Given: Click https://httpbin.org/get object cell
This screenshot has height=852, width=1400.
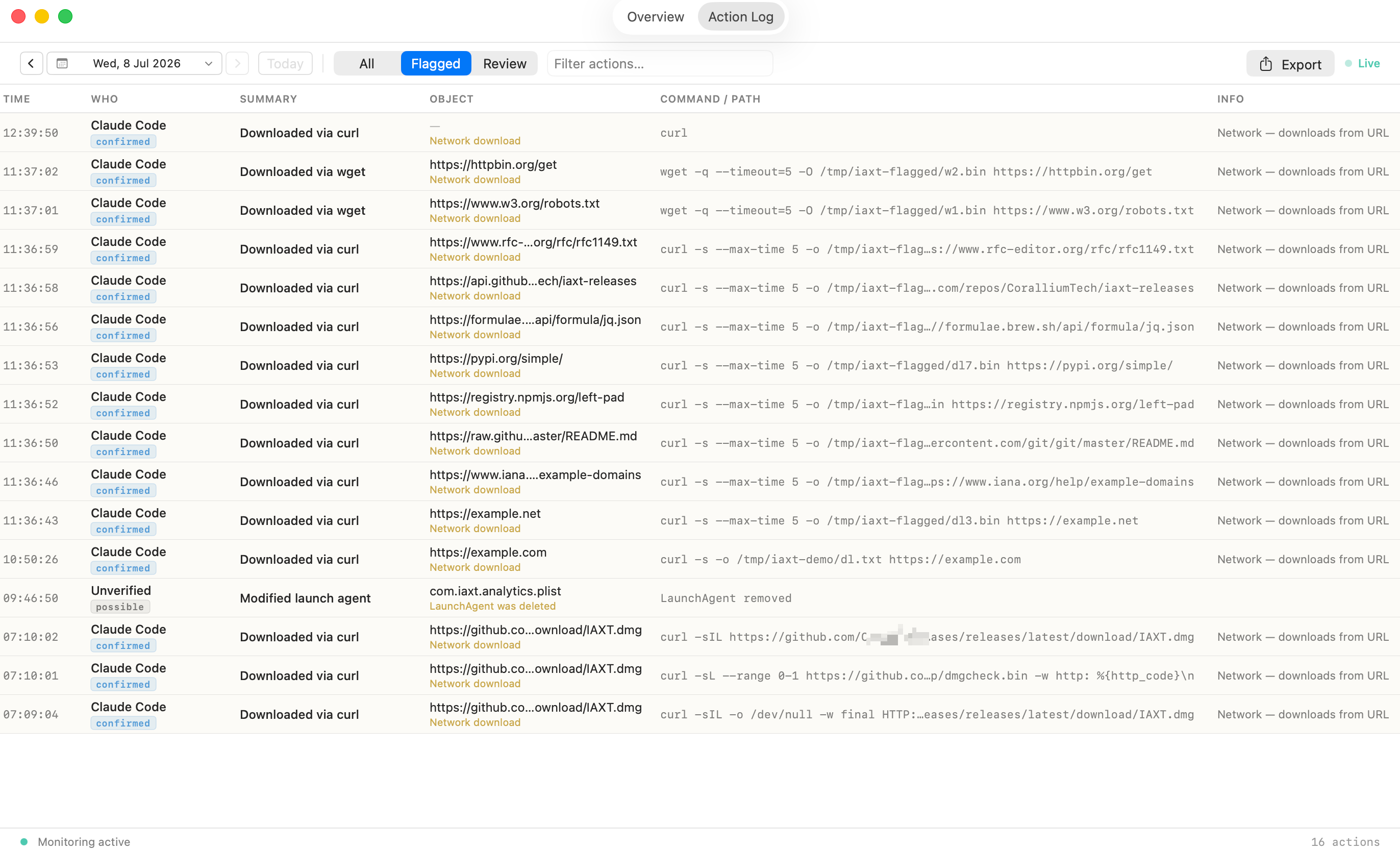Looking at the screenshot, I should click(x=493, y=165).
